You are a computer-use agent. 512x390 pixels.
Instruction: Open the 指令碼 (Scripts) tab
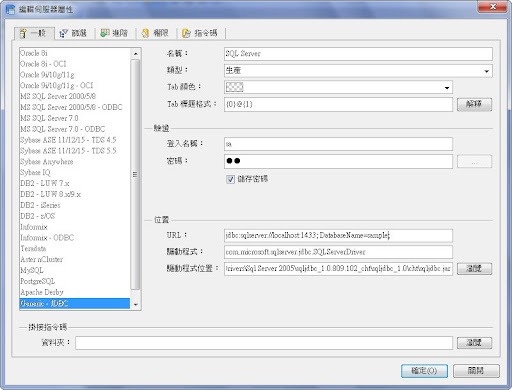[x=201, y=33]
